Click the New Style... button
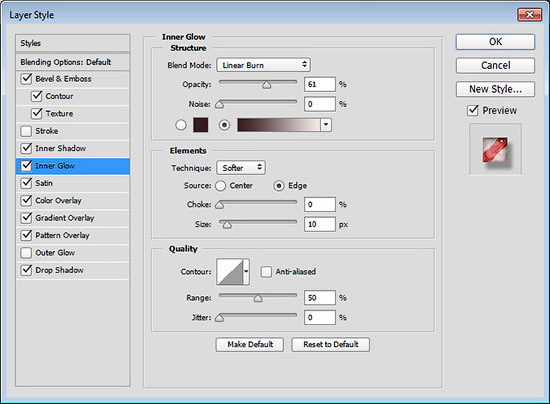 495,89
